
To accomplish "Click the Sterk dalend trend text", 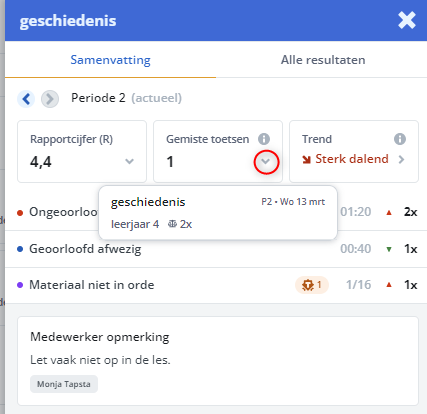I will click(x=352, y=159).
